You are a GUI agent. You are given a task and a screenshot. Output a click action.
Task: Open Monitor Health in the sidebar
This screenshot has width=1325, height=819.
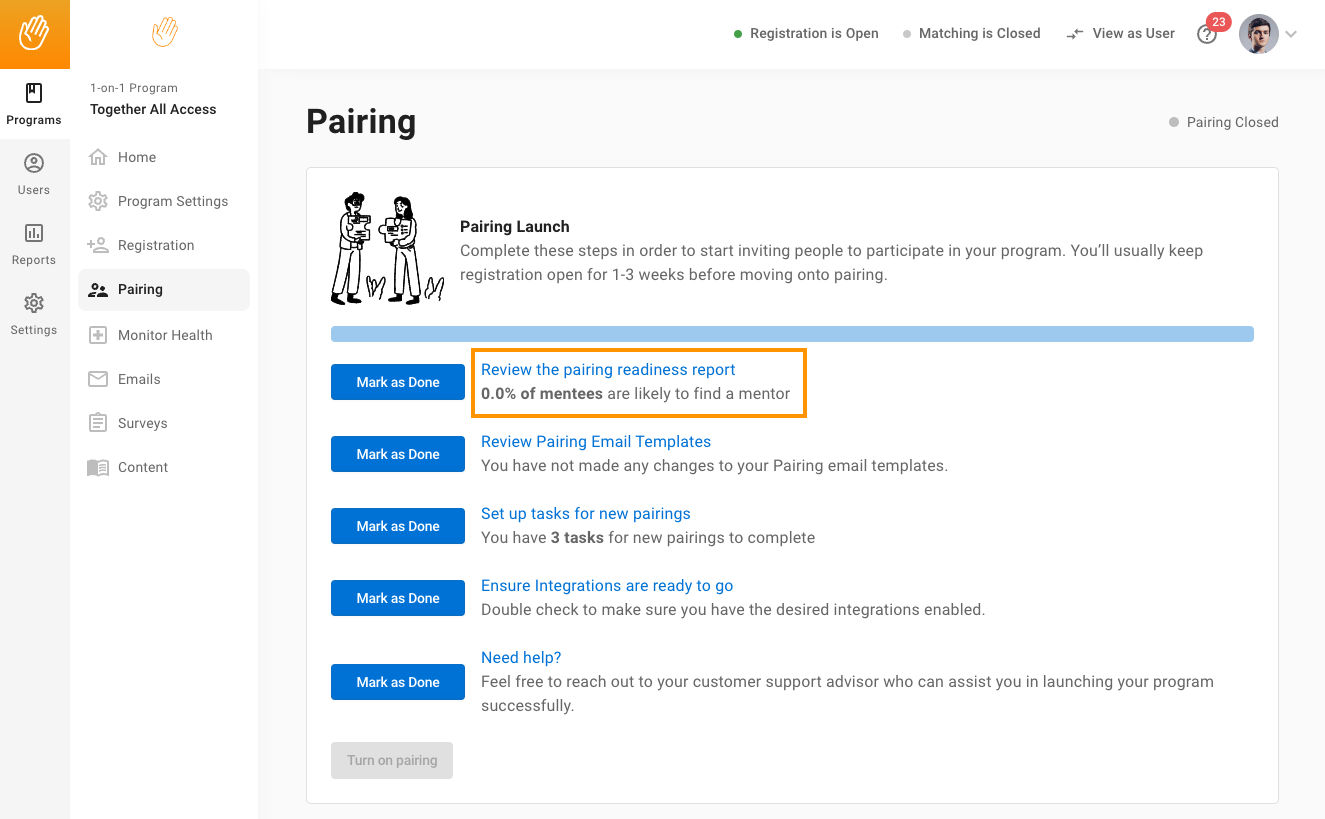click(165, 335)
